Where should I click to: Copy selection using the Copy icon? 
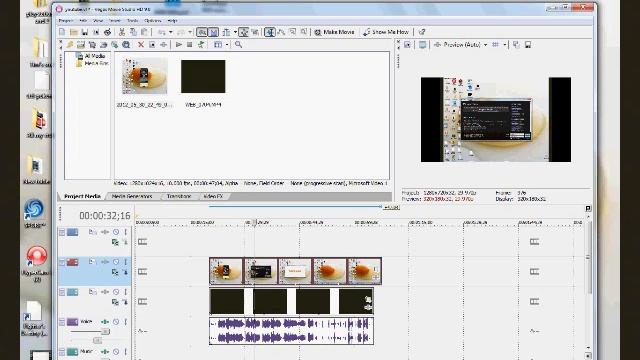click(x=133, y=32)
